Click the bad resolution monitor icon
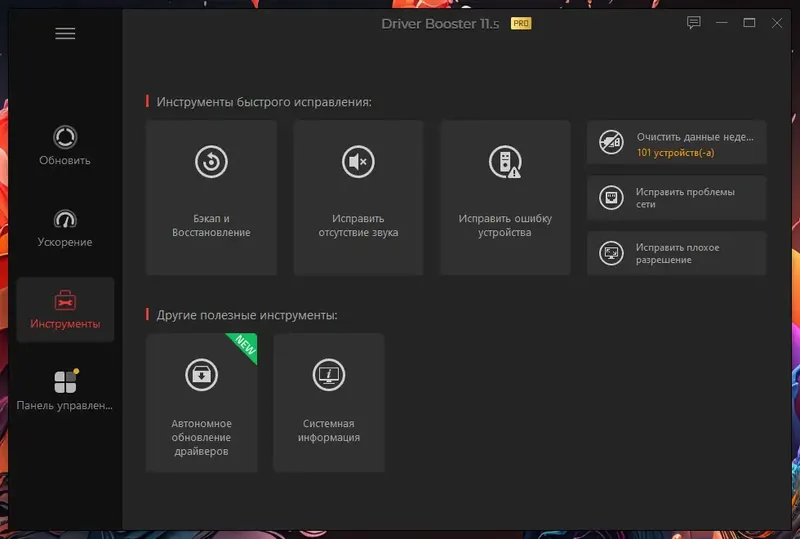This screenshot has width=800, height=539. [x=611, y=253]
